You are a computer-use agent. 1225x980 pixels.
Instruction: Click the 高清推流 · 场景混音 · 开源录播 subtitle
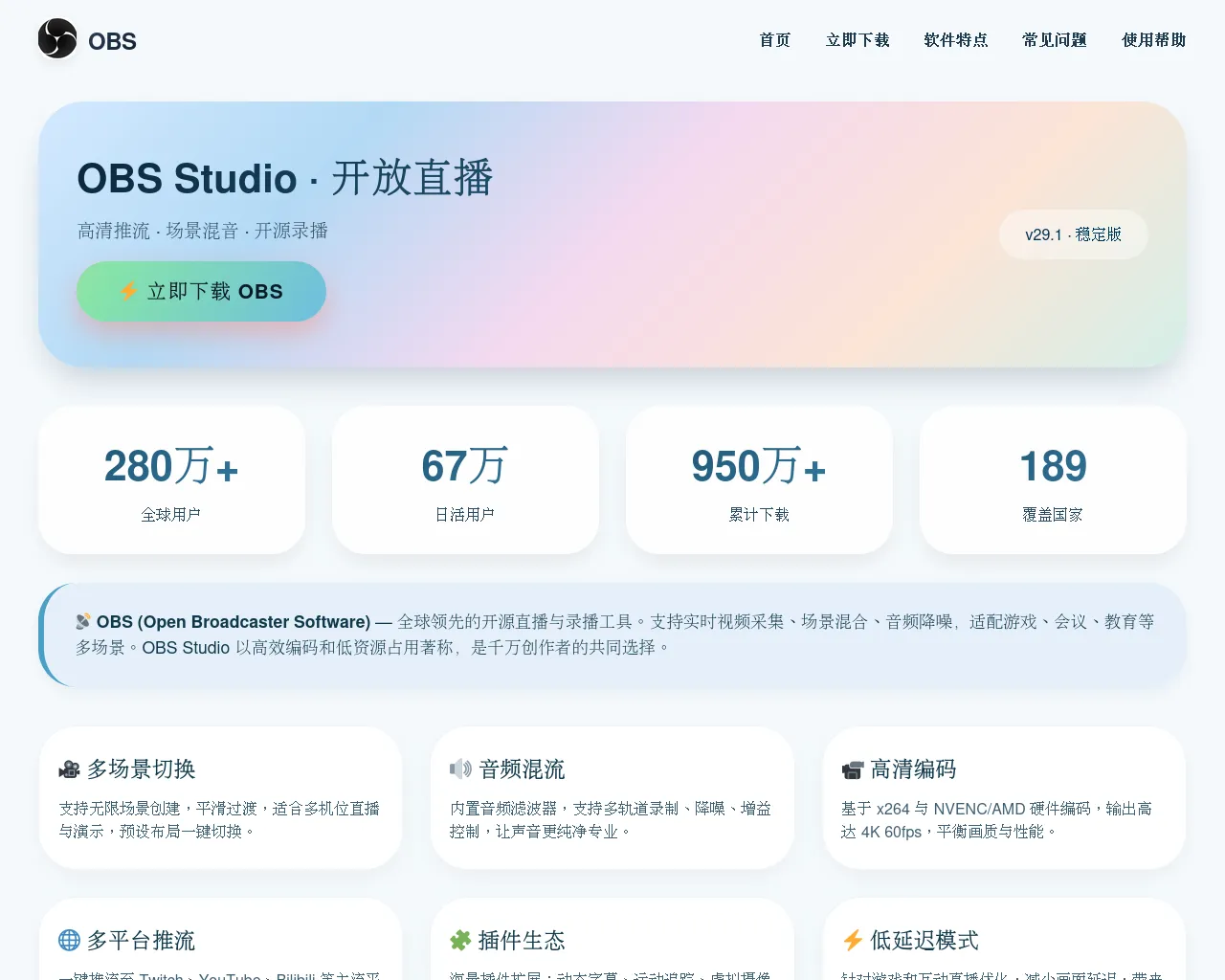click(203, 231)
